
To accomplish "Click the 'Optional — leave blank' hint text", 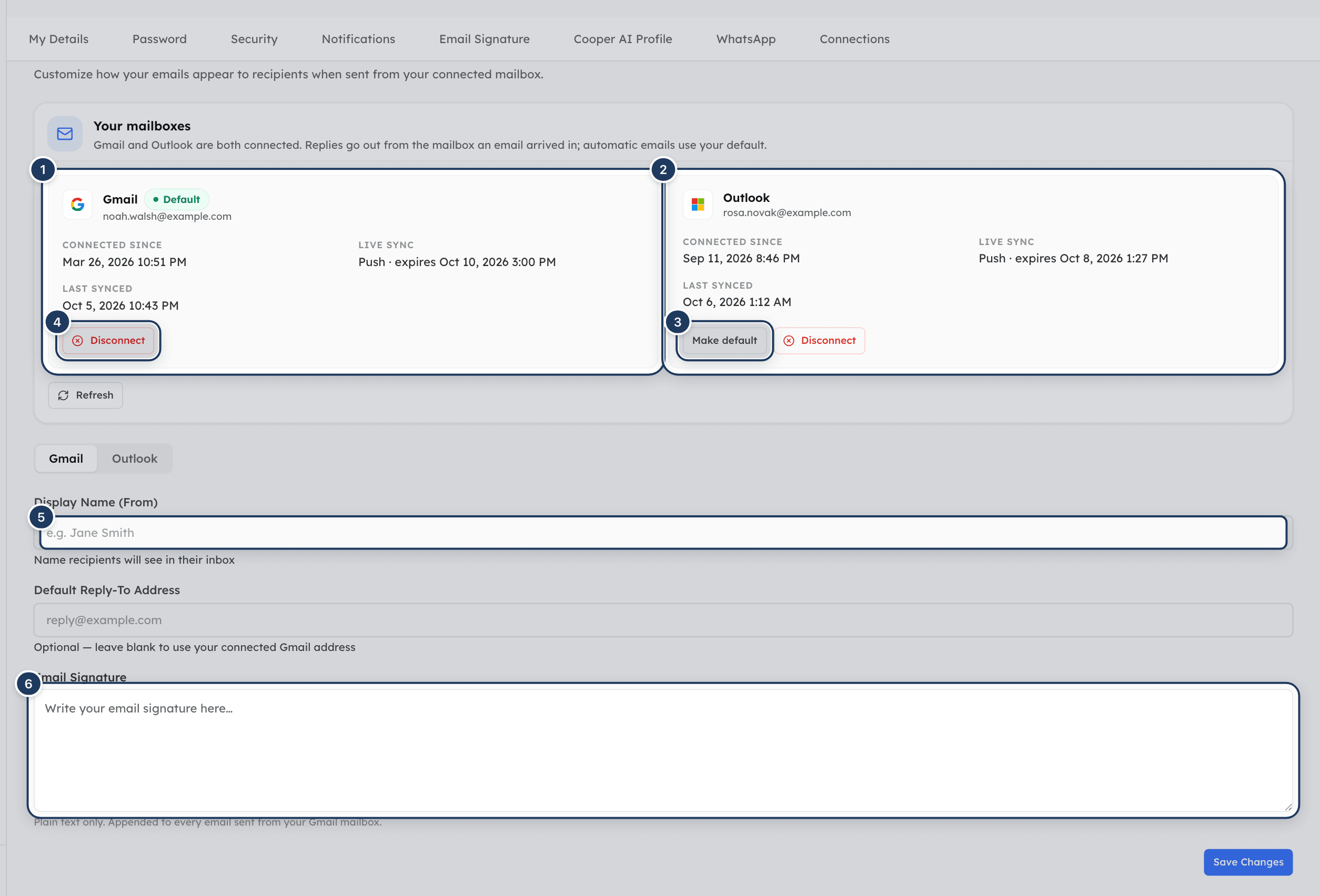I will (x=195, y=647).
